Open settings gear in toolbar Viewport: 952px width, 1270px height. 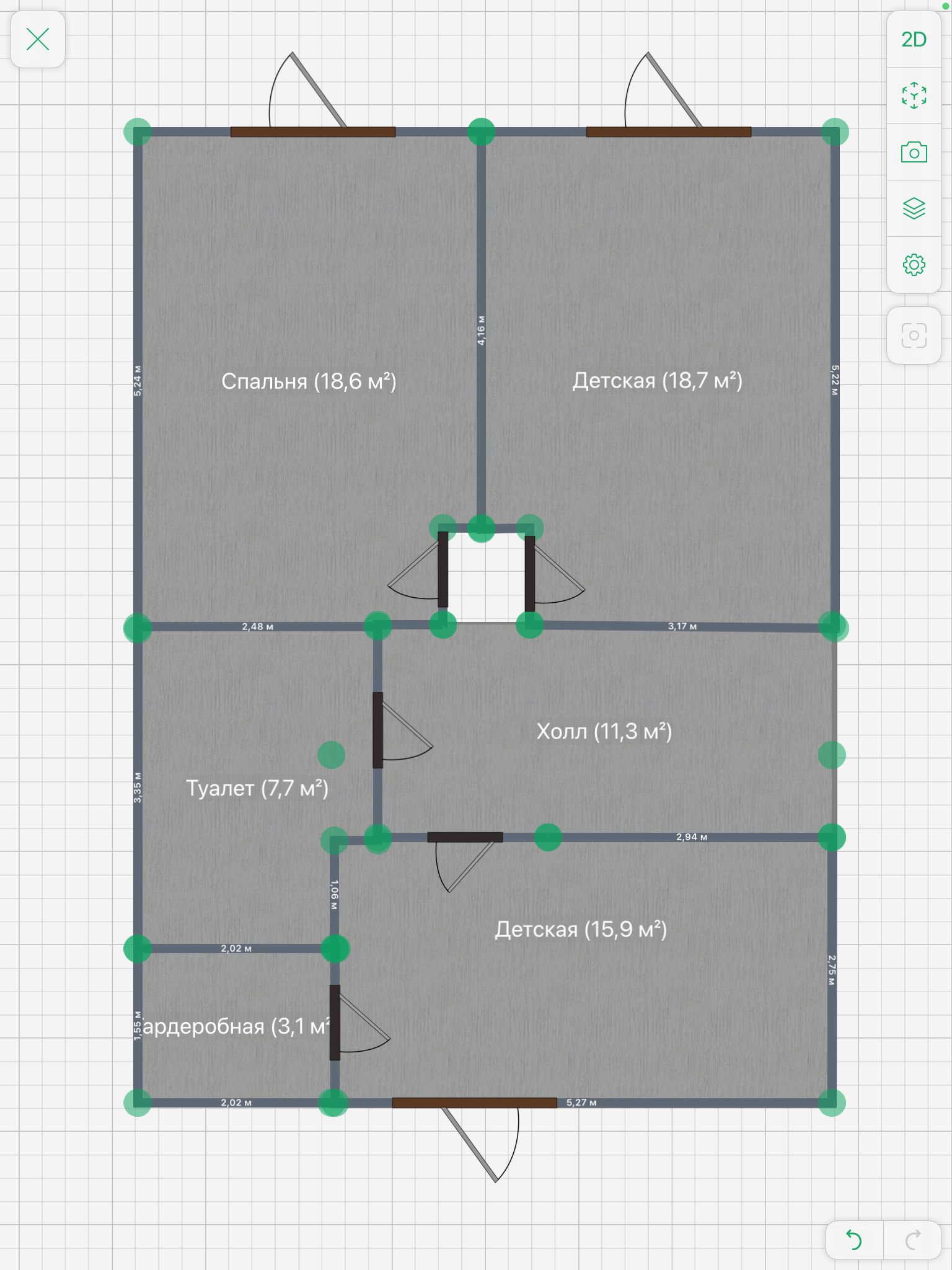click(914, 265)
